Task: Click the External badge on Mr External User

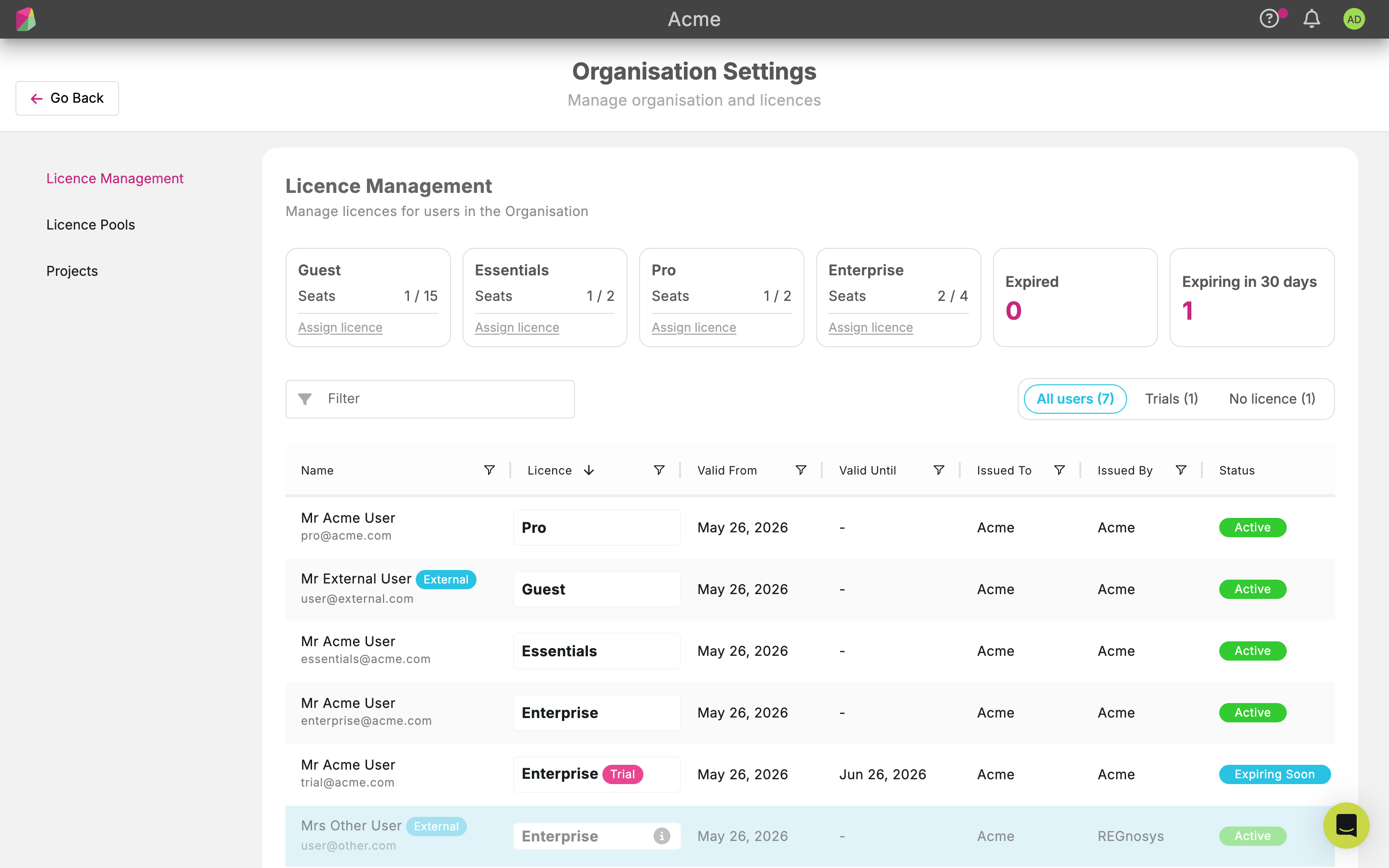Action: point(446,579)
